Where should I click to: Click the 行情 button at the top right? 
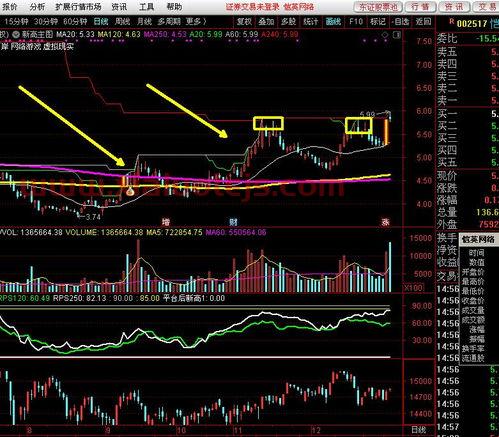[x=420, y=7]
